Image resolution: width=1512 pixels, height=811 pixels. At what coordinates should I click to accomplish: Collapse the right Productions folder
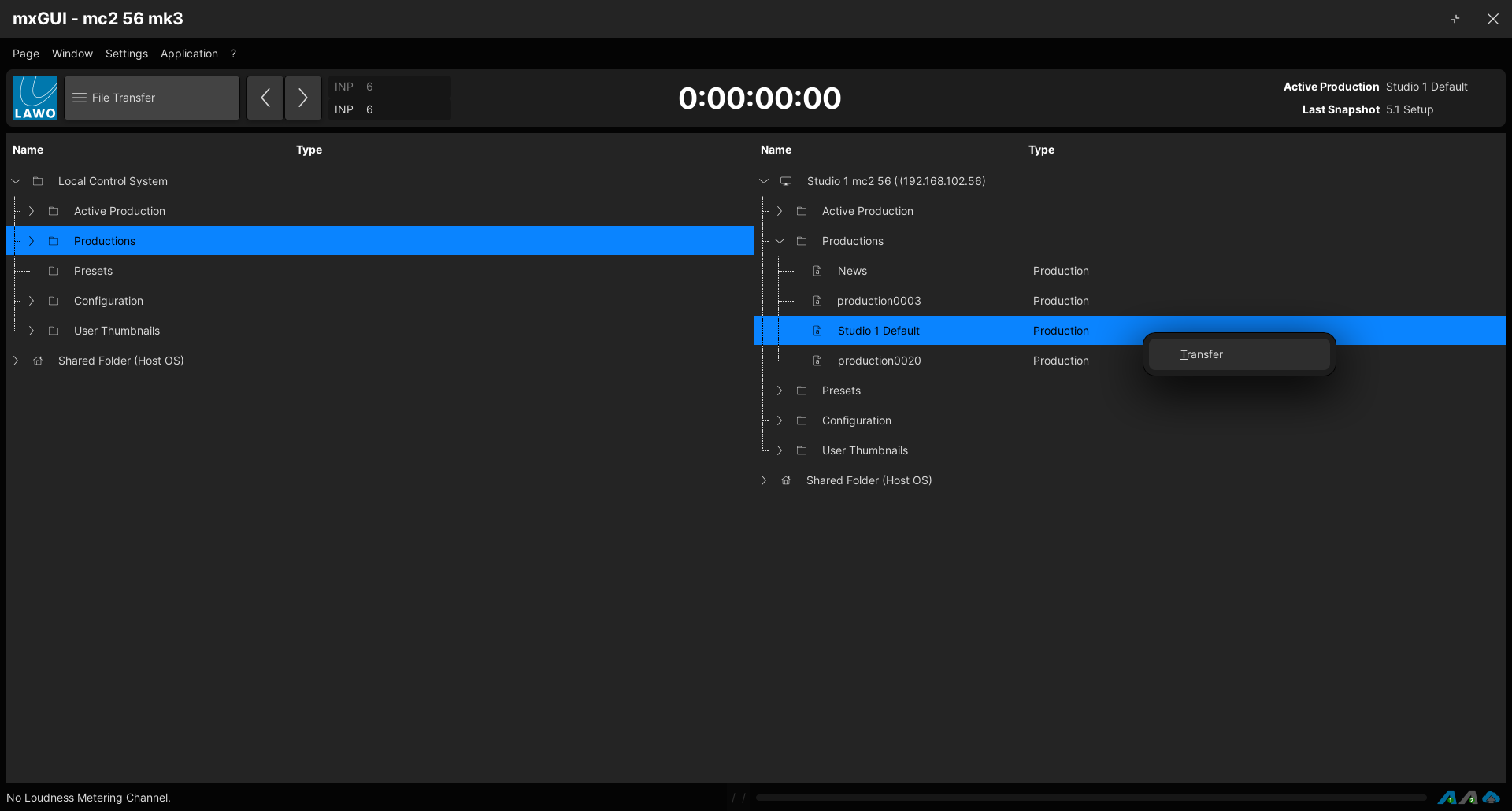(x=780, y=241)
